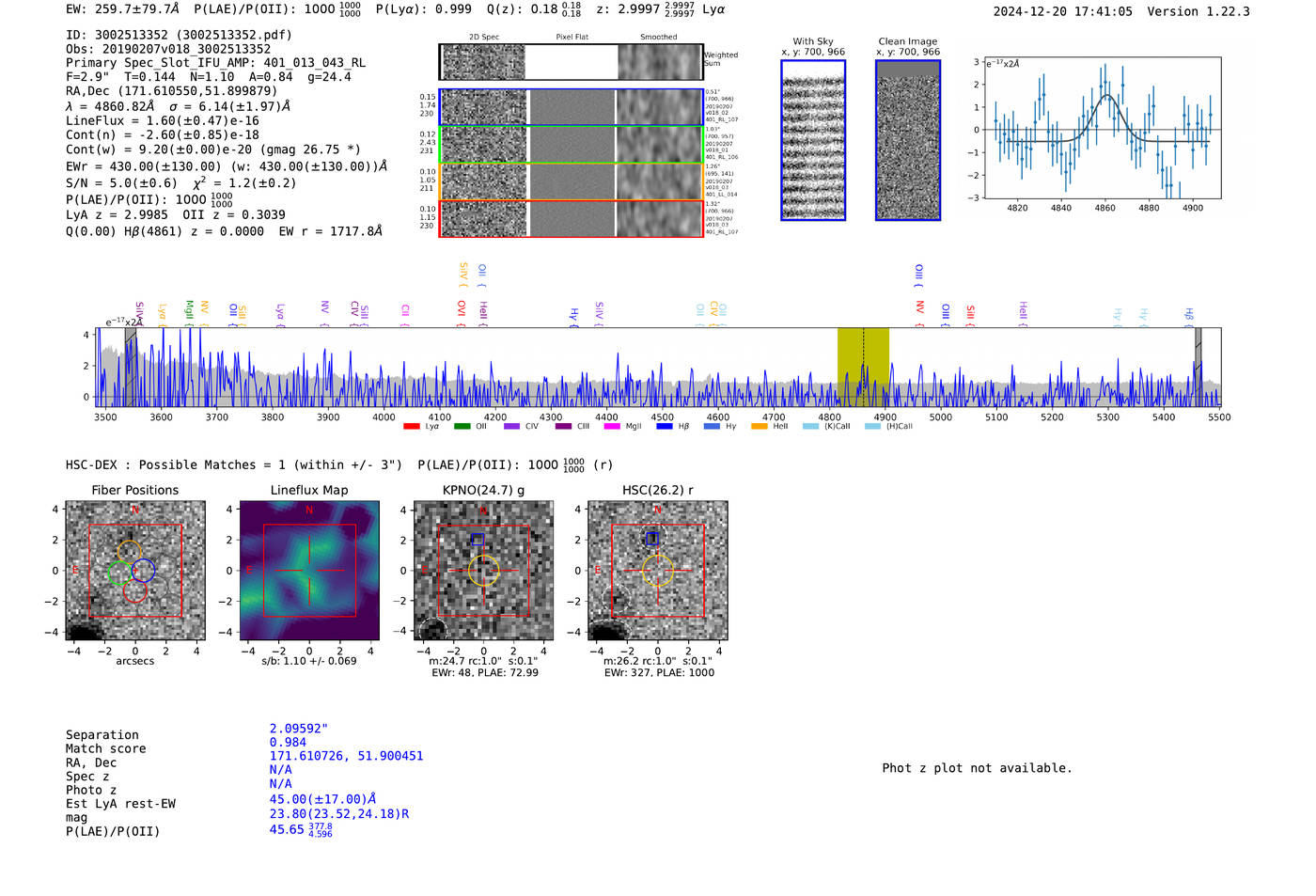Select the Primary Spec_Slot_IFU_AMP line
This screenshot has width=1316, height=896.
tap(215, 63)
